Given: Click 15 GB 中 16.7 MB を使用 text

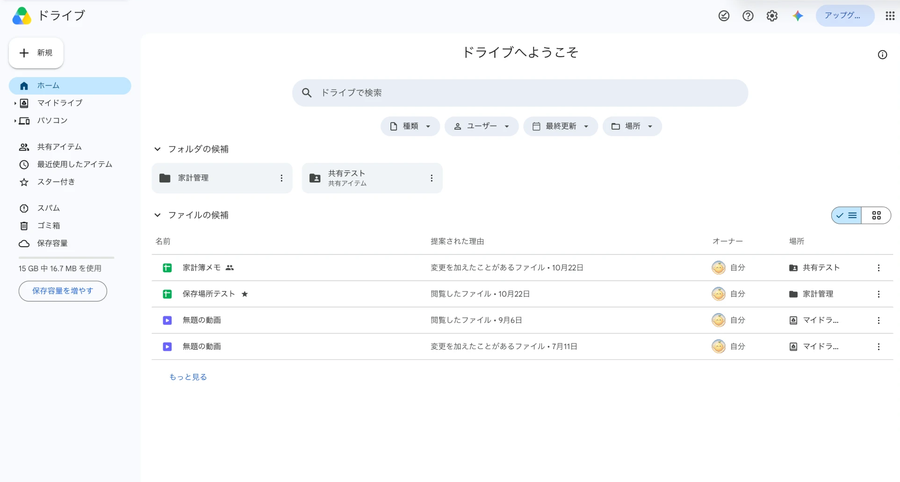Looking at the screenshot, I should (x=60, y=269).
